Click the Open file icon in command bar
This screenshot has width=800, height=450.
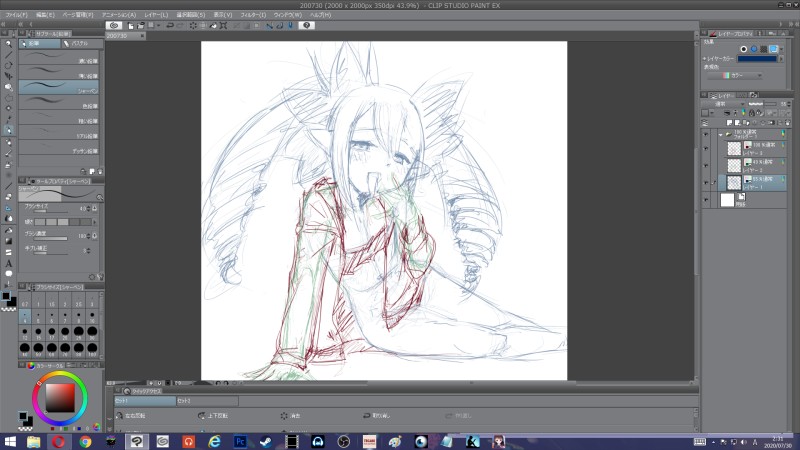(x=140, y=26)
